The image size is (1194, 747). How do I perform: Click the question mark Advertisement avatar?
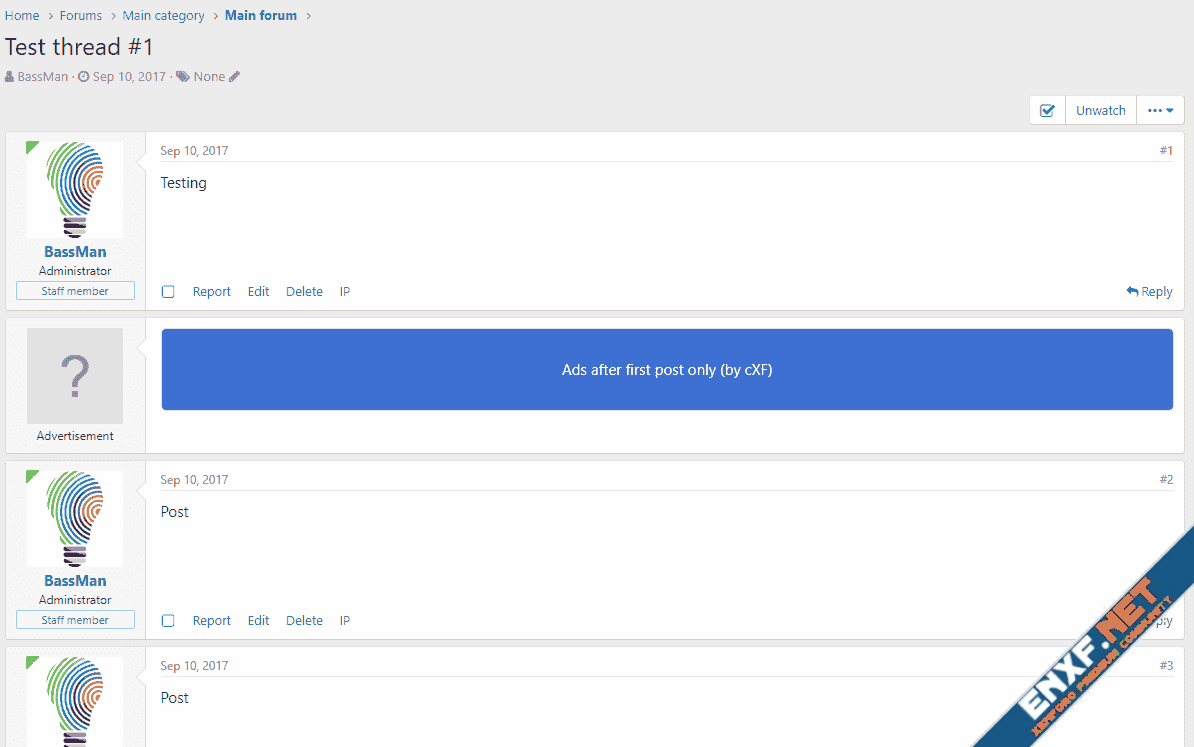[x=75, y=376]
